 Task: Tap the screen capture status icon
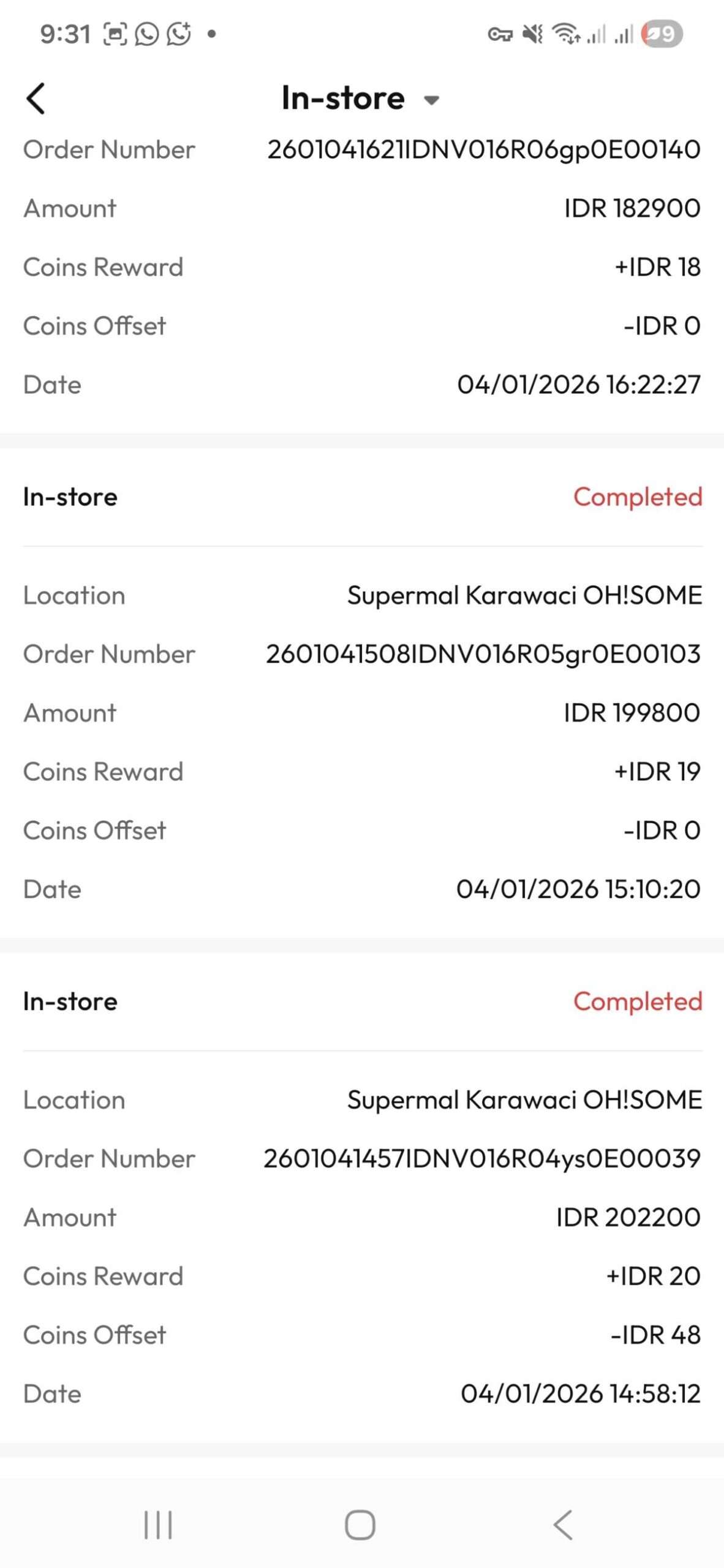(115, 34)
